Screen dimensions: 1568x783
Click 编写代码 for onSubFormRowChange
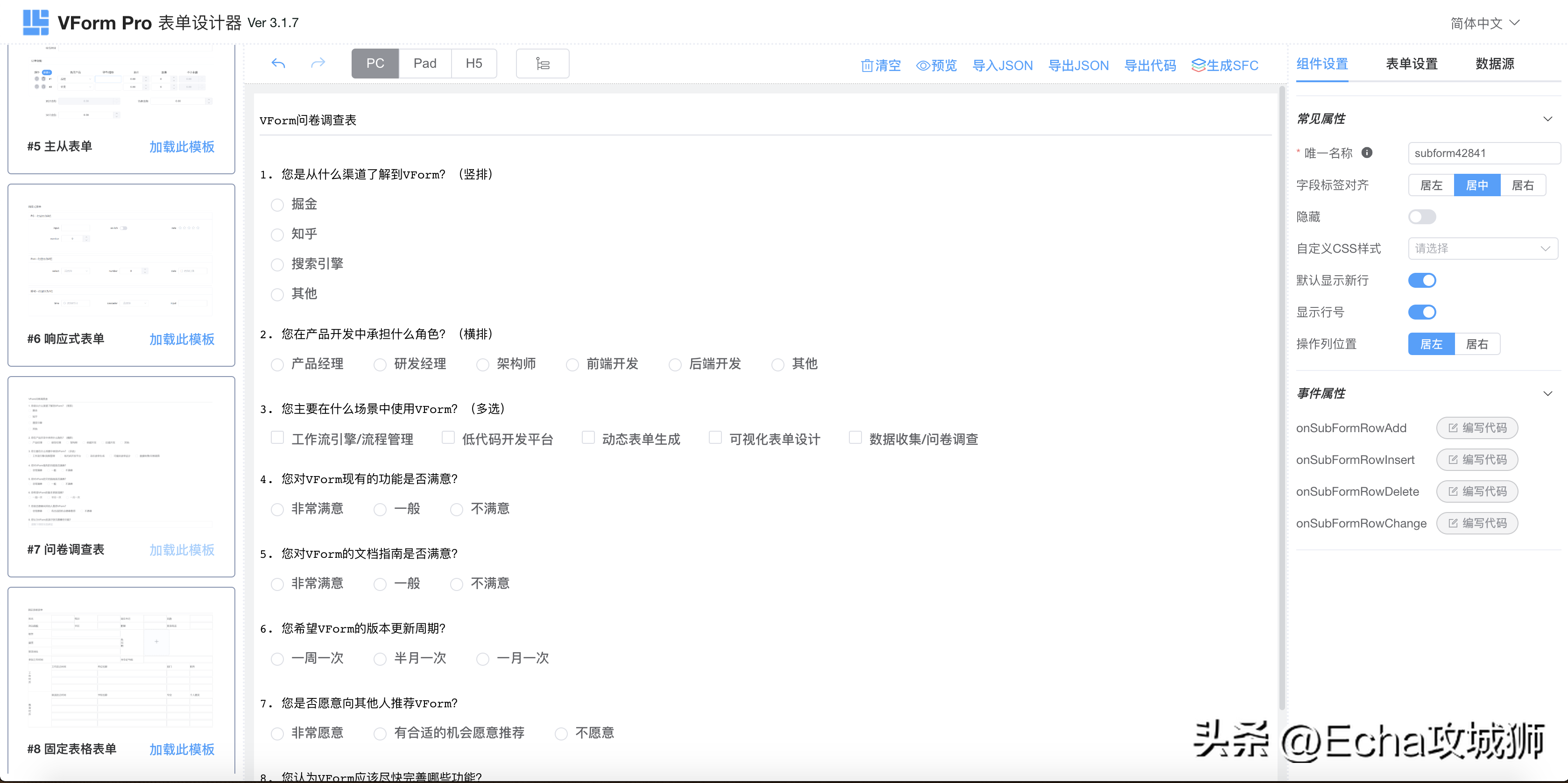click(1477, 523)
